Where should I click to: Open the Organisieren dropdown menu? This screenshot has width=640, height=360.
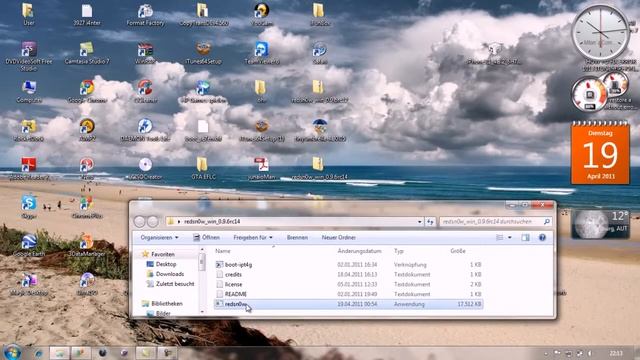159,238
